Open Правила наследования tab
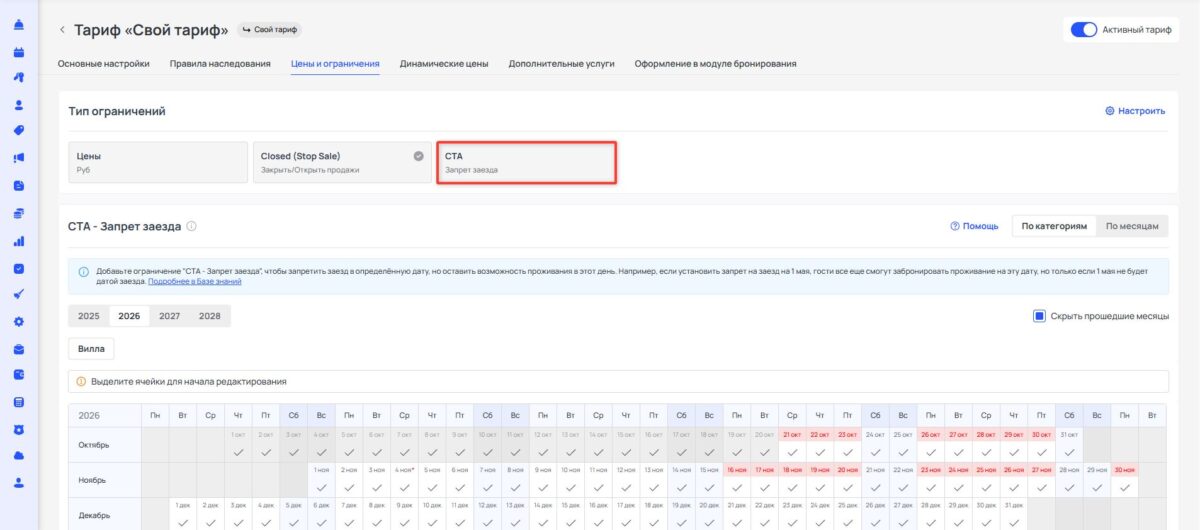 point(220,64)
